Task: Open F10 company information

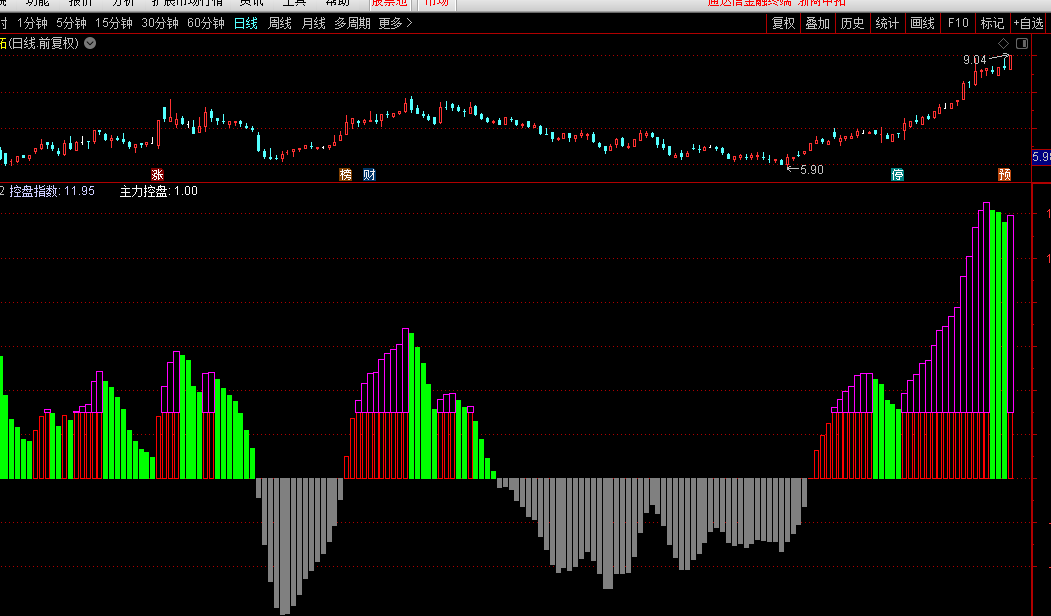Action: (x=958, y=23)
